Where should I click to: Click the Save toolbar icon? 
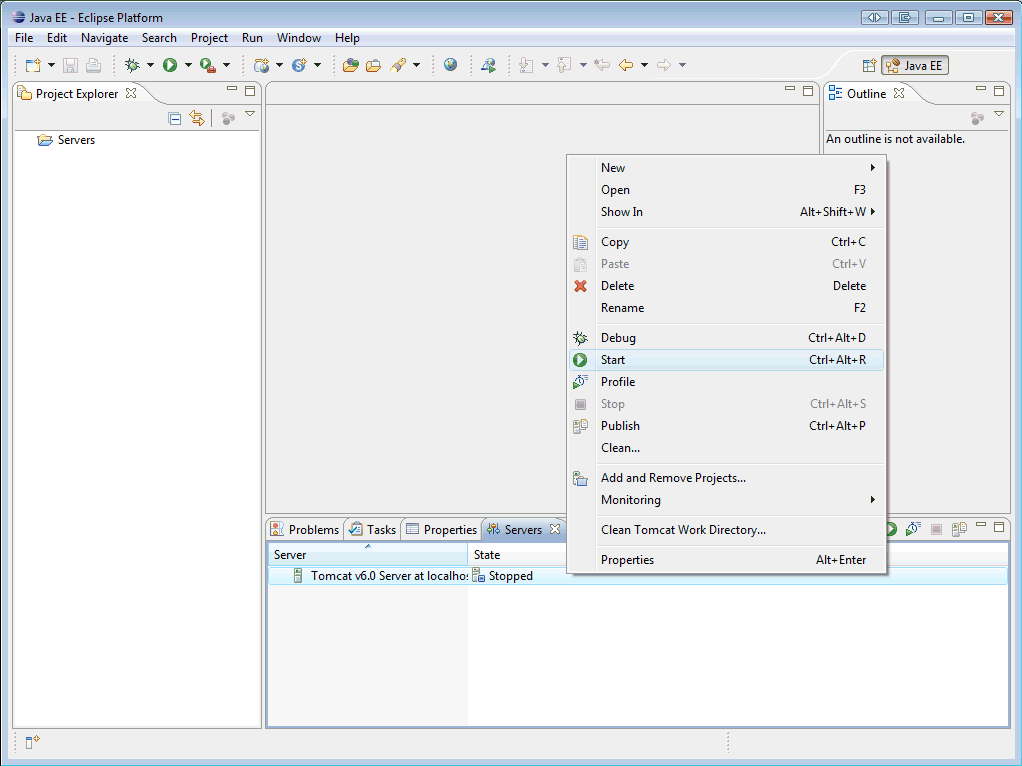(70, 65)
